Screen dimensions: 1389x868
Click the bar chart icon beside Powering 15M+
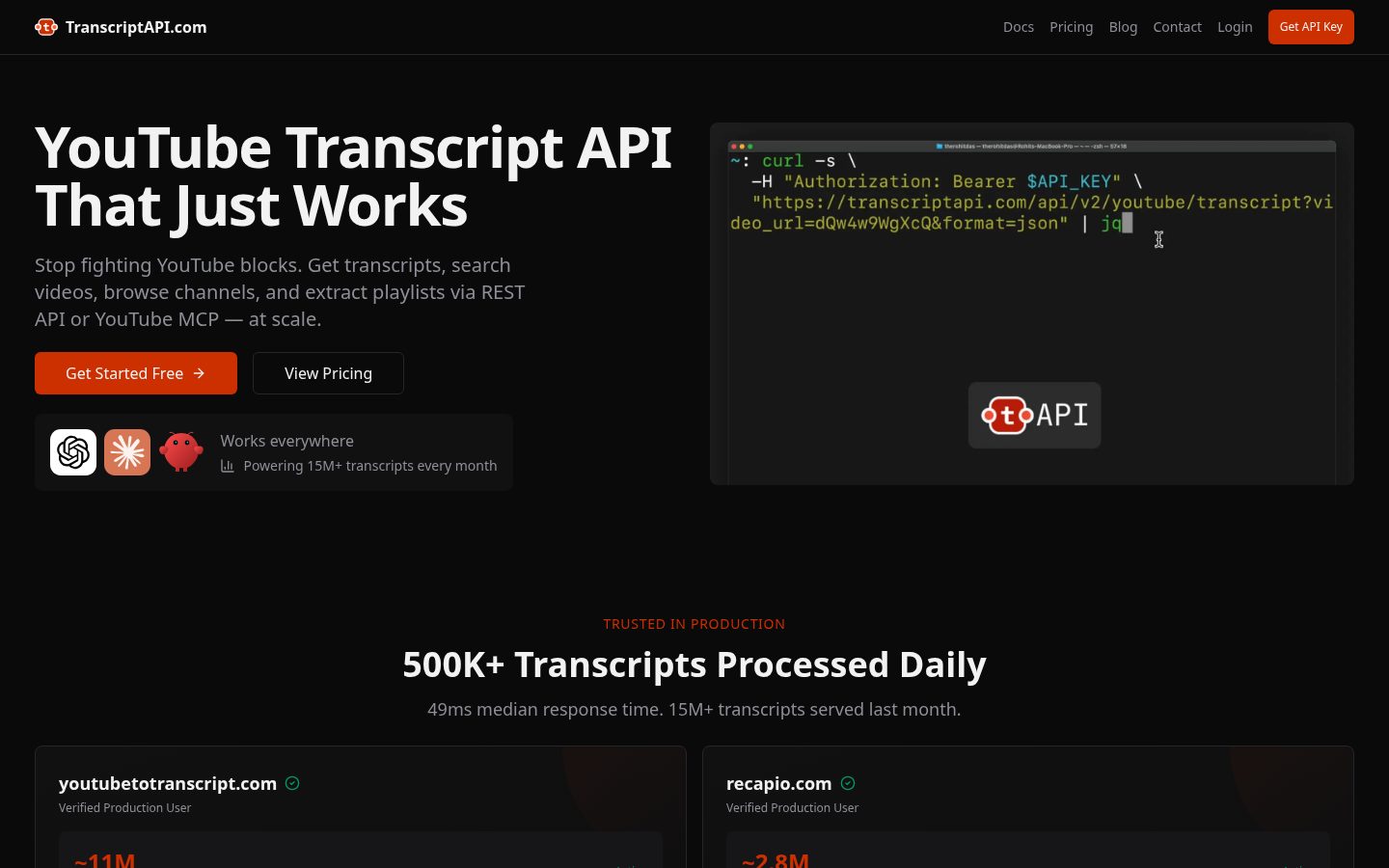[228, 466]
